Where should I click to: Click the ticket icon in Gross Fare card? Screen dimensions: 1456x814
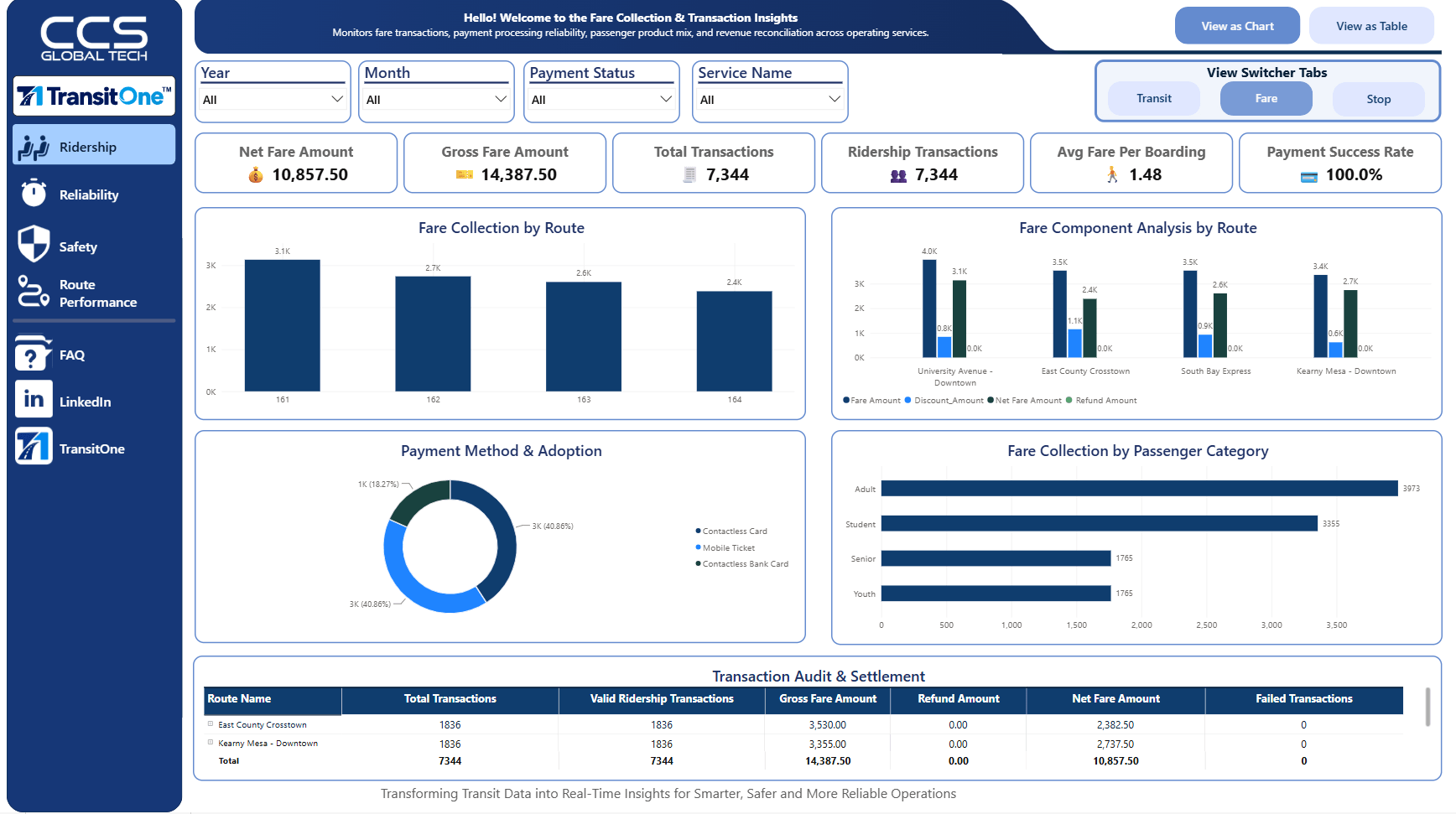[x=464, y=174]
